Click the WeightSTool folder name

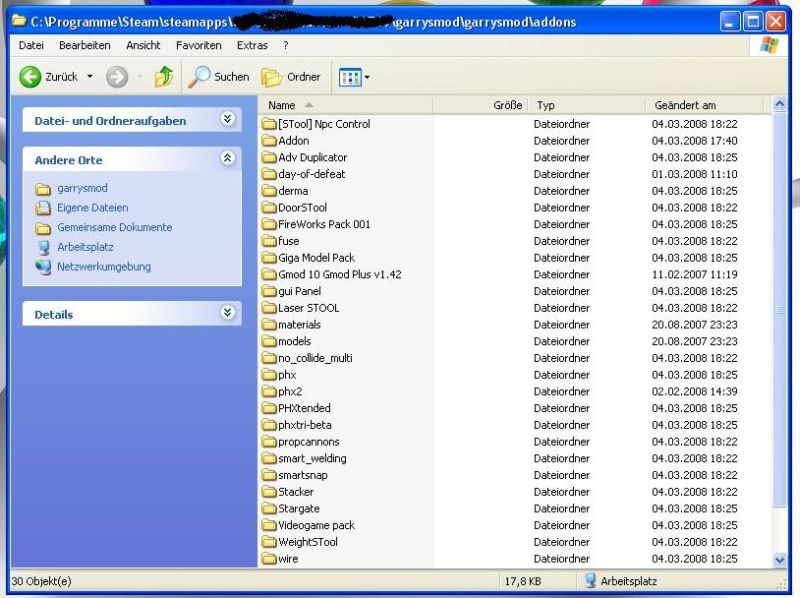click(x=308, y=542)
